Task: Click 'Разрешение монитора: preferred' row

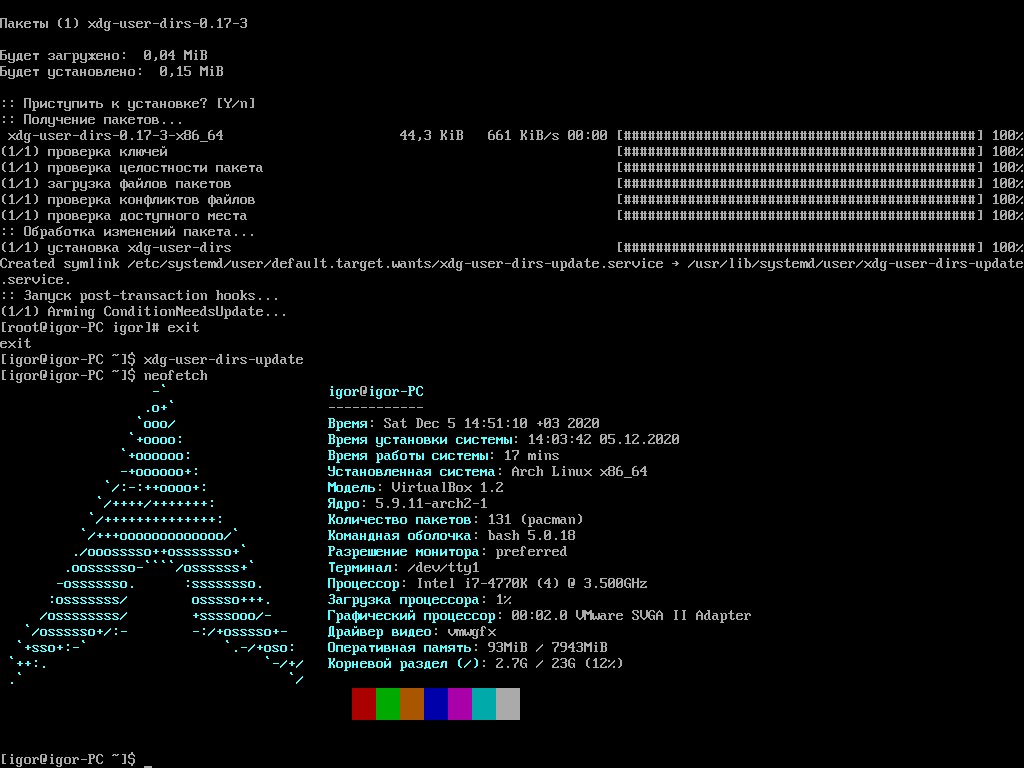Action: (448, 551)
